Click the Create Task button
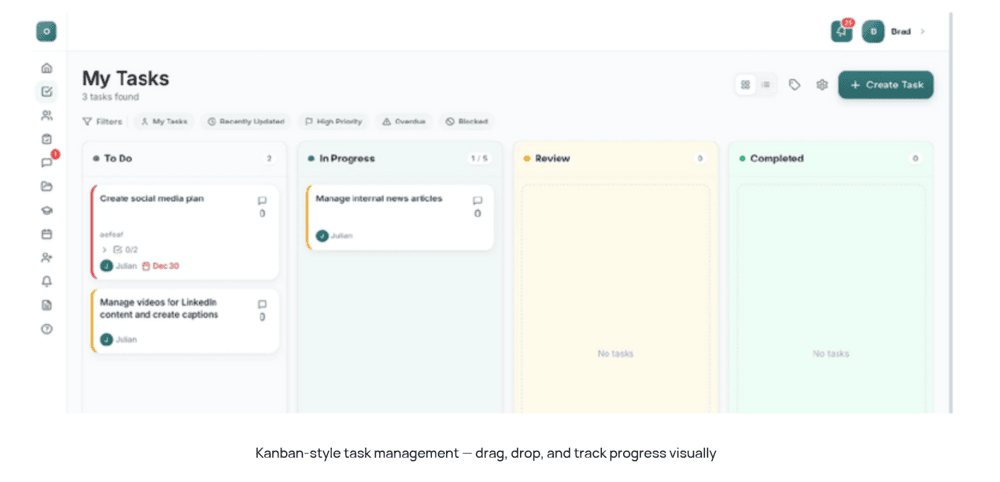1000x482 pixels. tap(885, 85)
